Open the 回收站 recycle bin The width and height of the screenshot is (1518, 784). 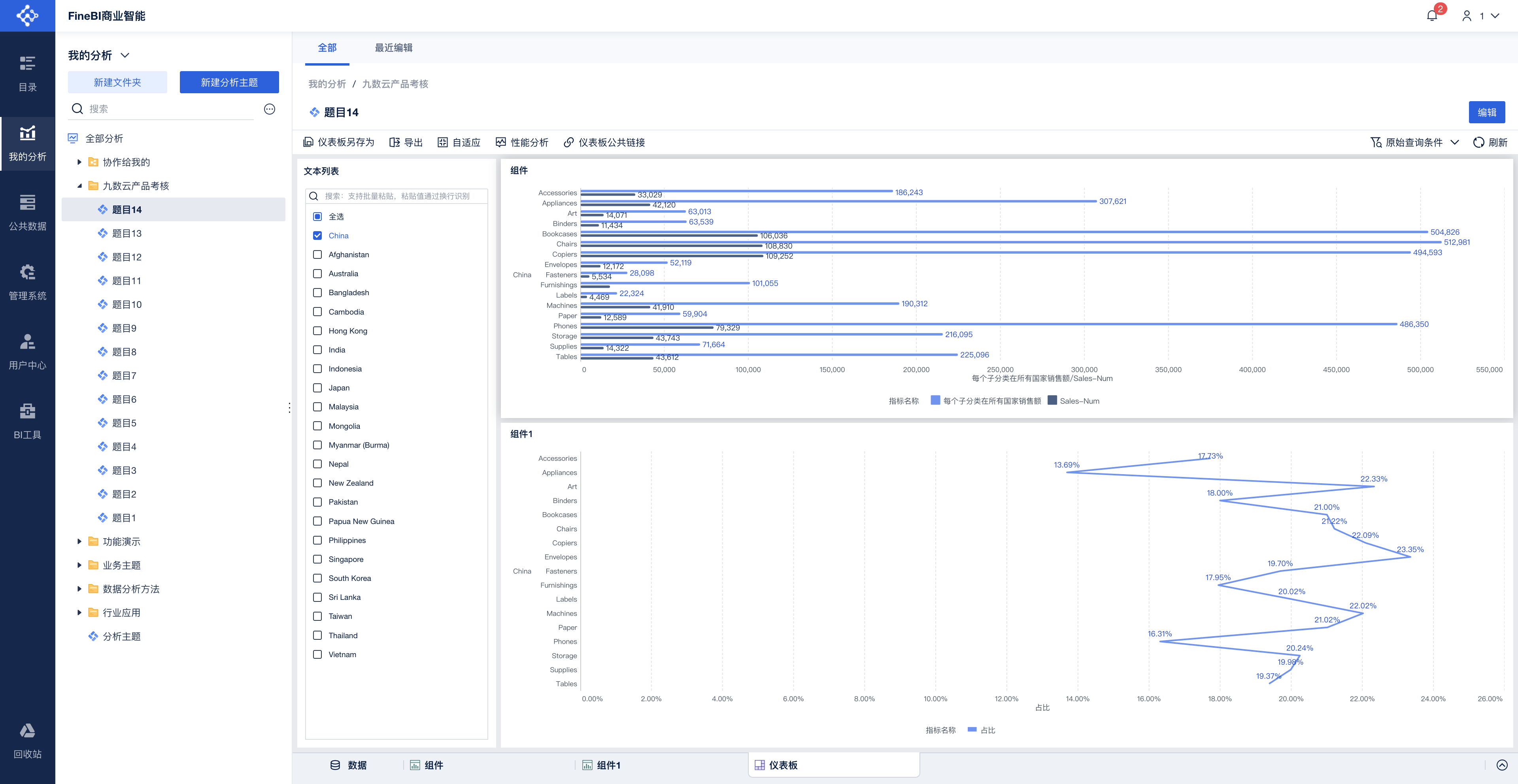pos(27,741)
